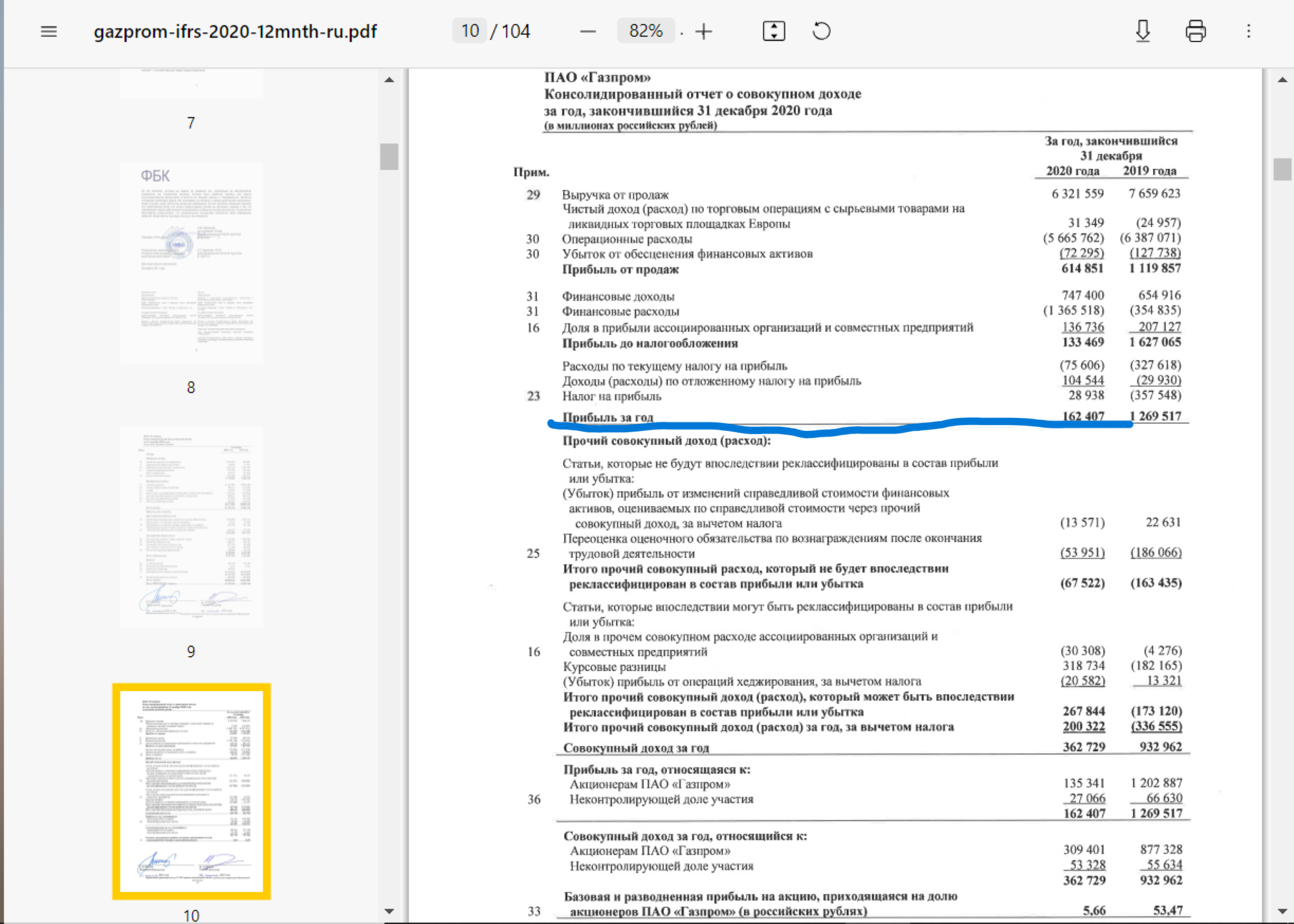Select the highlighted page 10 thumbnail
The height and width of the screenshot is (924, 1294).
click(x=191, y=791)
